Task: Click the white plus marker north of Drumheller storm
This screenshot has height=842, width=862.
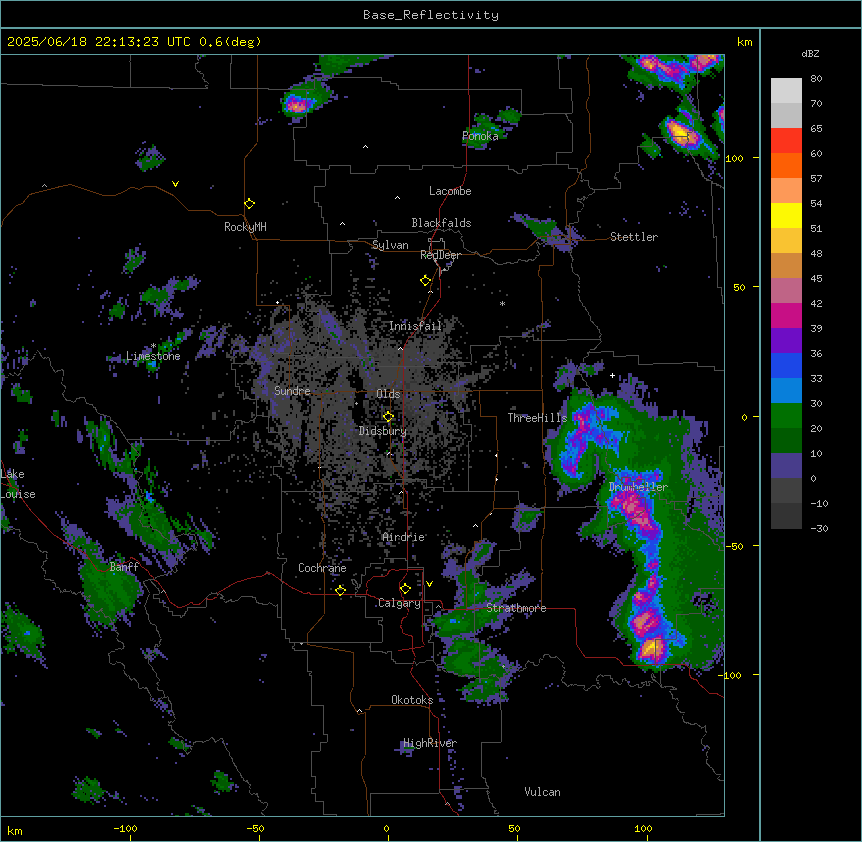Action: [x=612, y=375]
